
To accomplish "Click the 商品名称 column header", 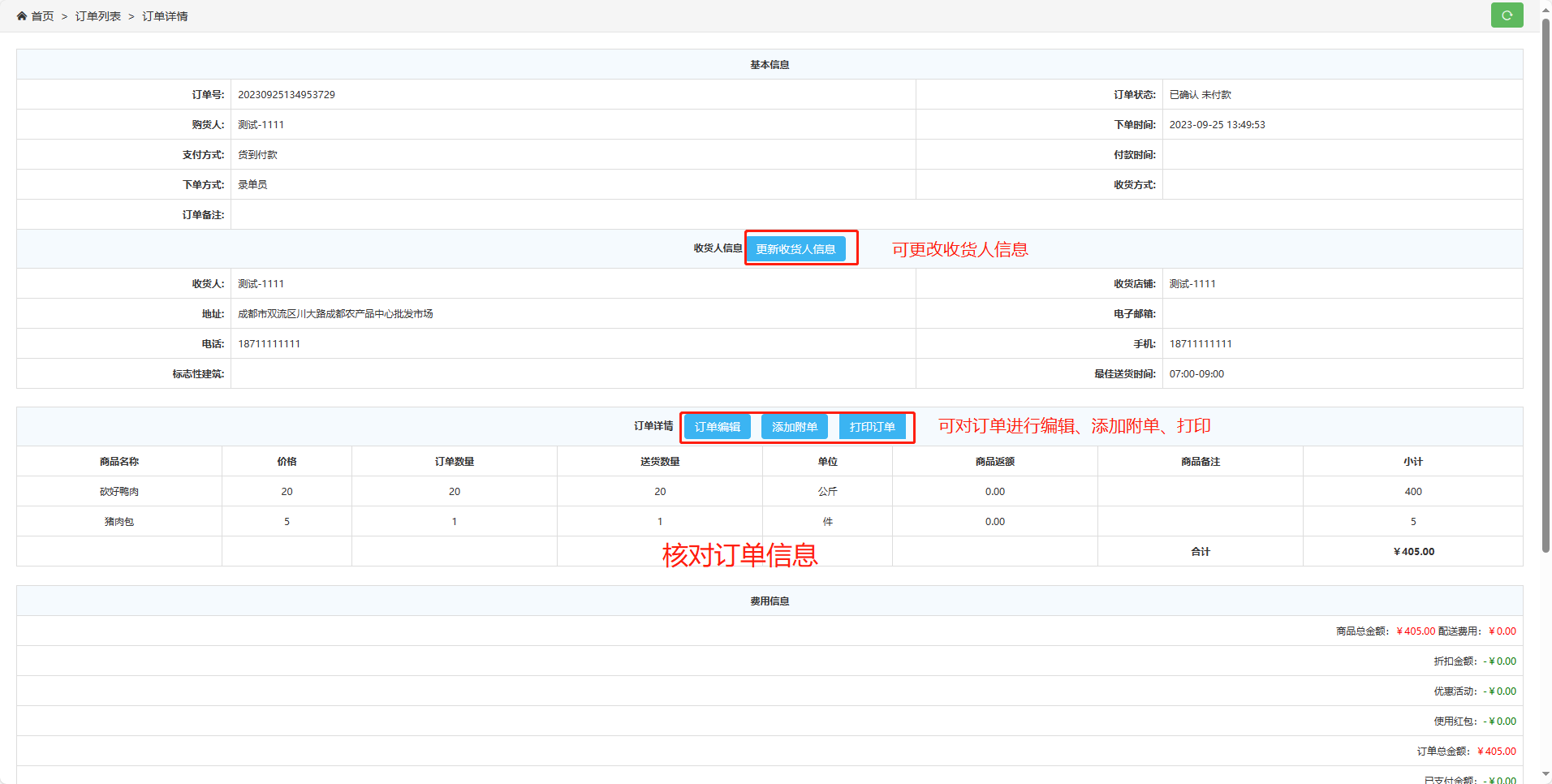I will pos(119,462).
